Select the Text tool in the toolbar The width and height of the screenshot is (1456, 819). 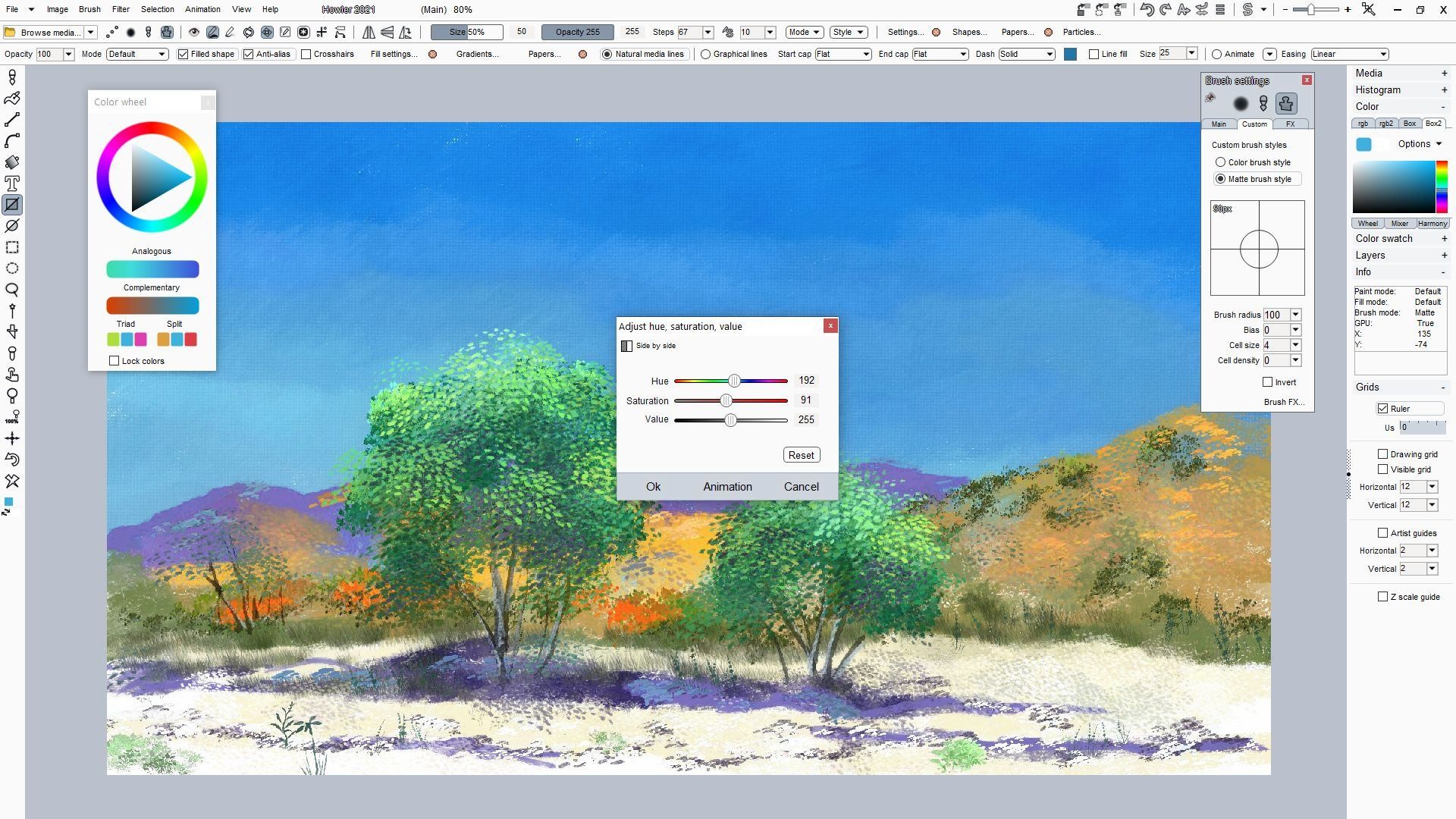point(12,183)
